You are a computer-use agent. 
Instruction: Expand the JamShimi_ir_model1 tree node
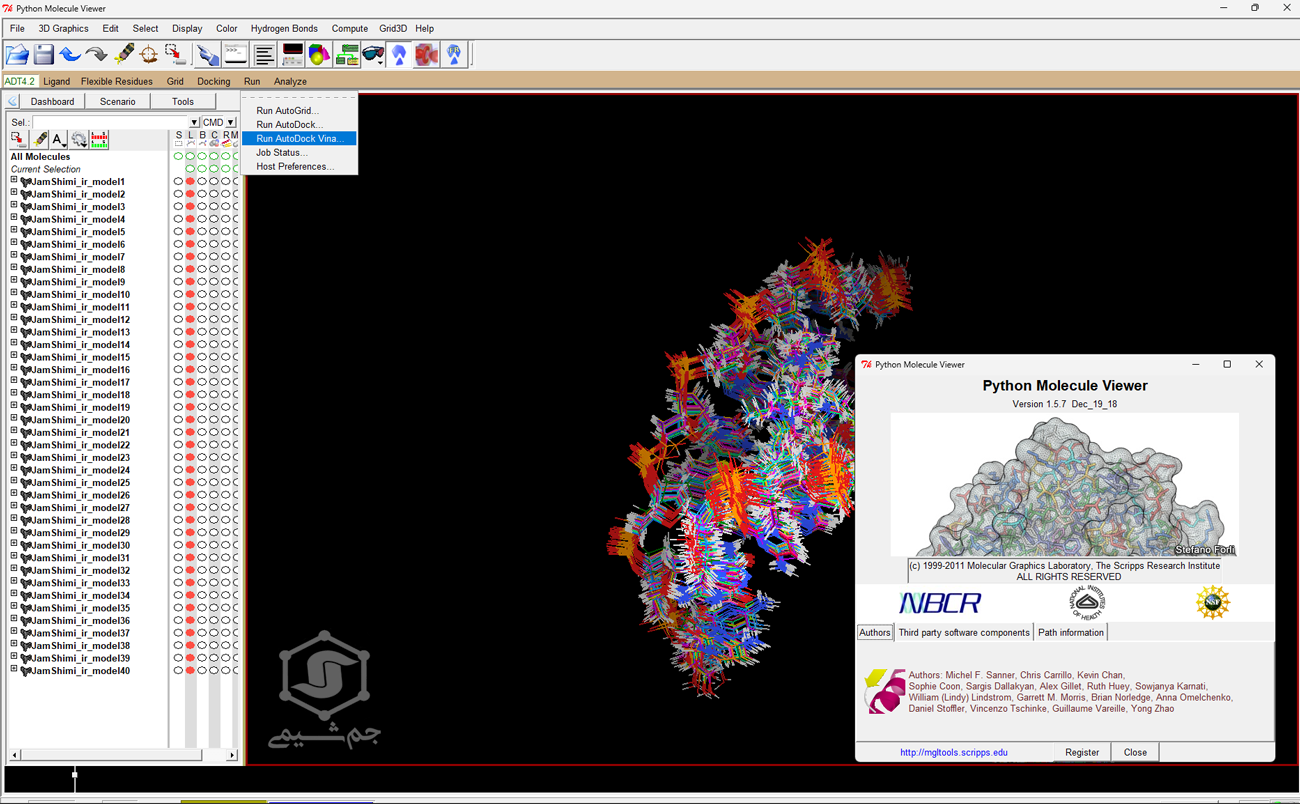pos(14,181)
